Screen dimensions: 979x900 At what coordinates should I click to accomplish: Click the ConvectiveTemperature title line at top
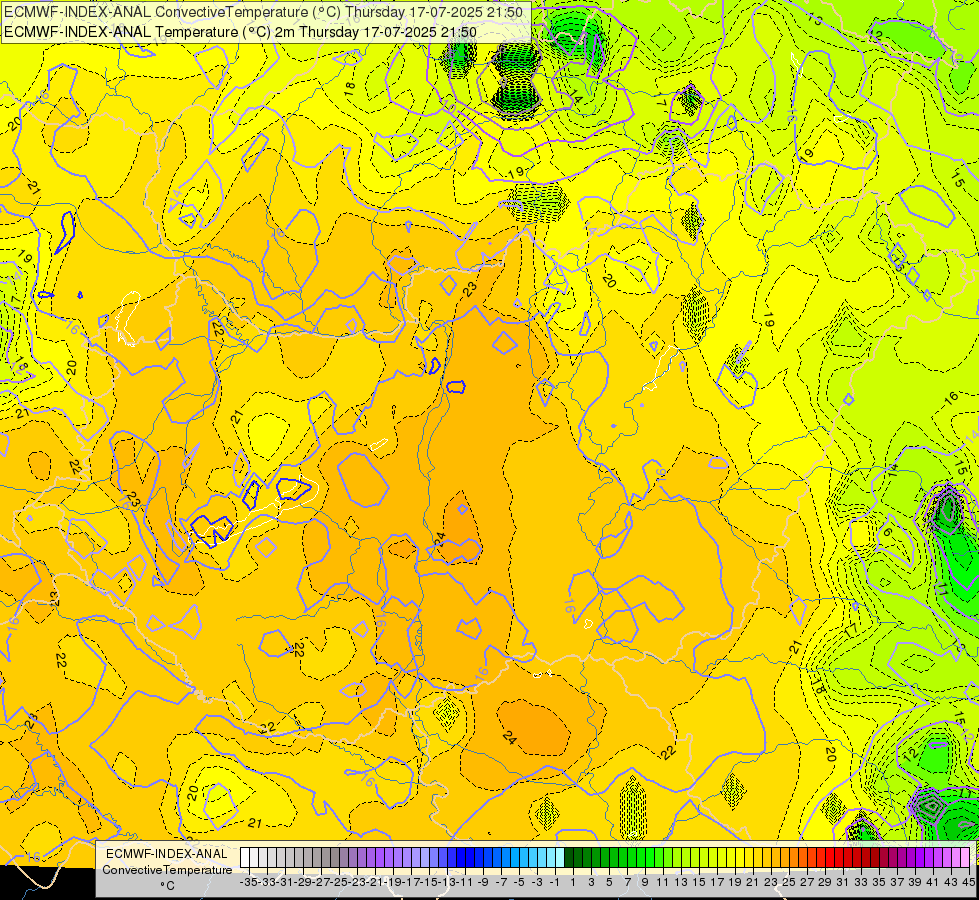tap(263, 12)
